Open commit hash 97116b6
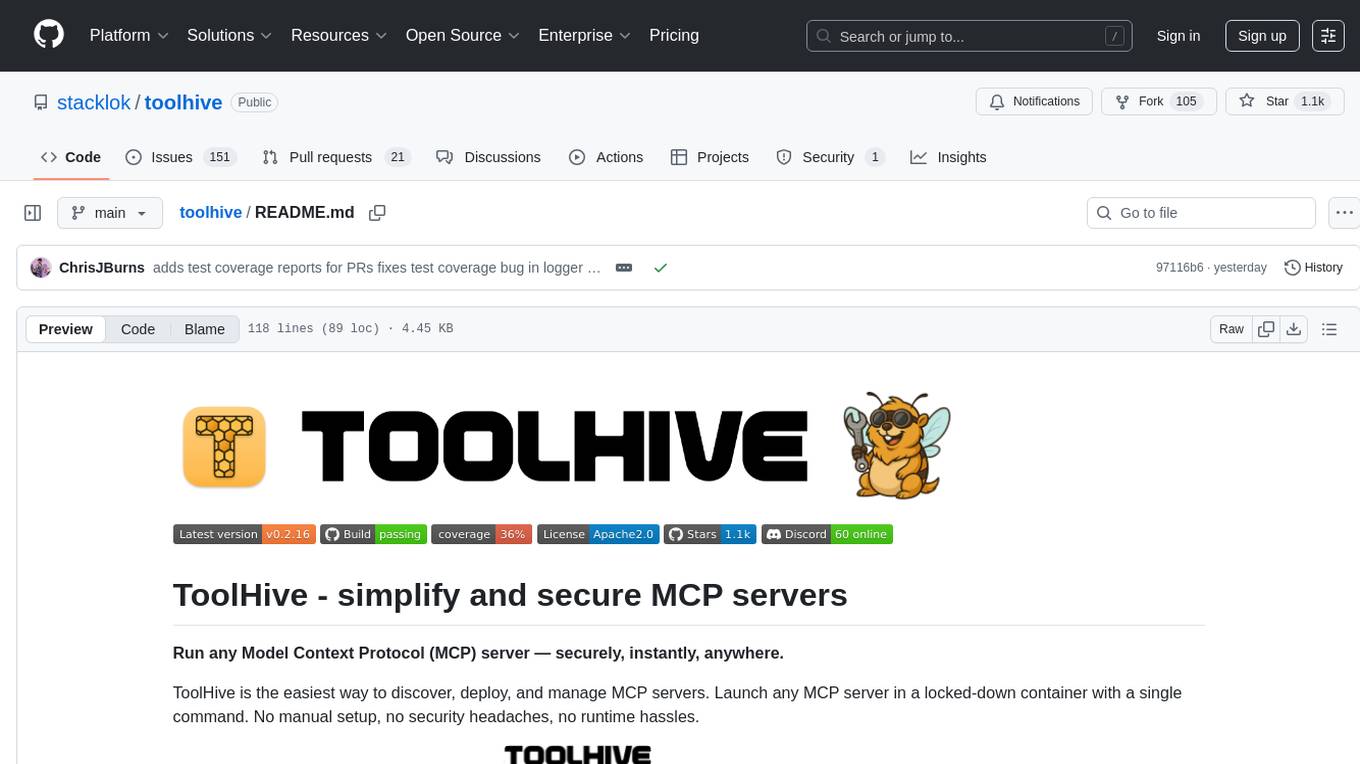 coord(1180,268)
